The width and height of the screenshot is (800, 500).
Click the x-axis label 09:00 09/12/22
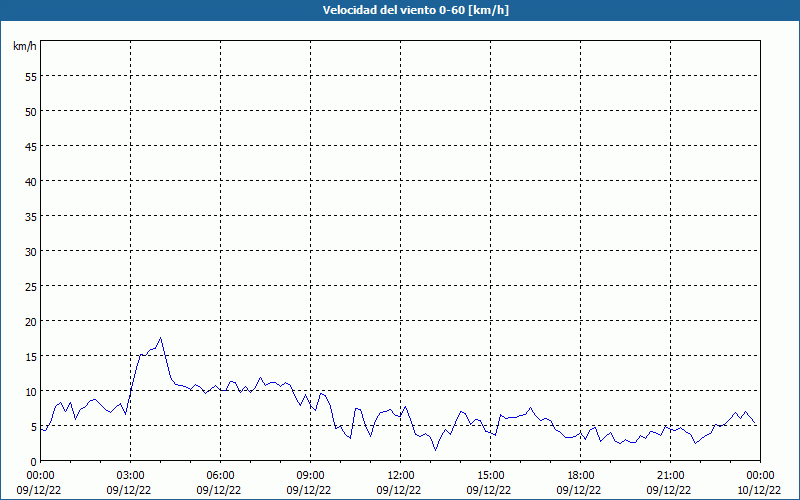coord(309,483)
